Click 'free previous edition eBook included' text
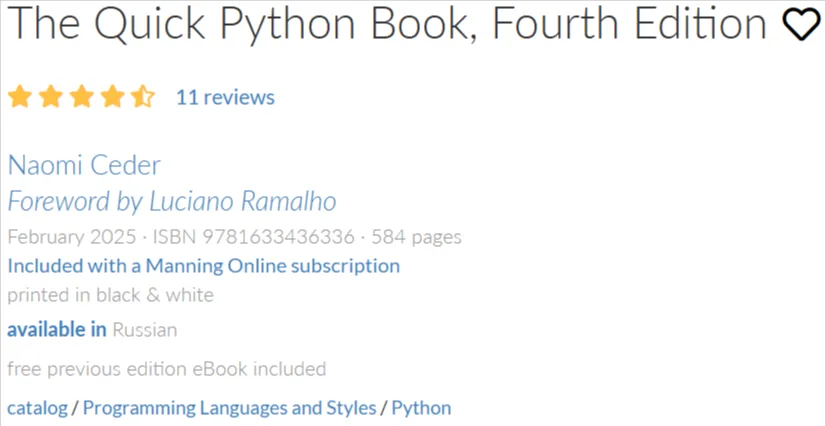Viewport: 825px width, 426px height. click(x=167, y=369)
